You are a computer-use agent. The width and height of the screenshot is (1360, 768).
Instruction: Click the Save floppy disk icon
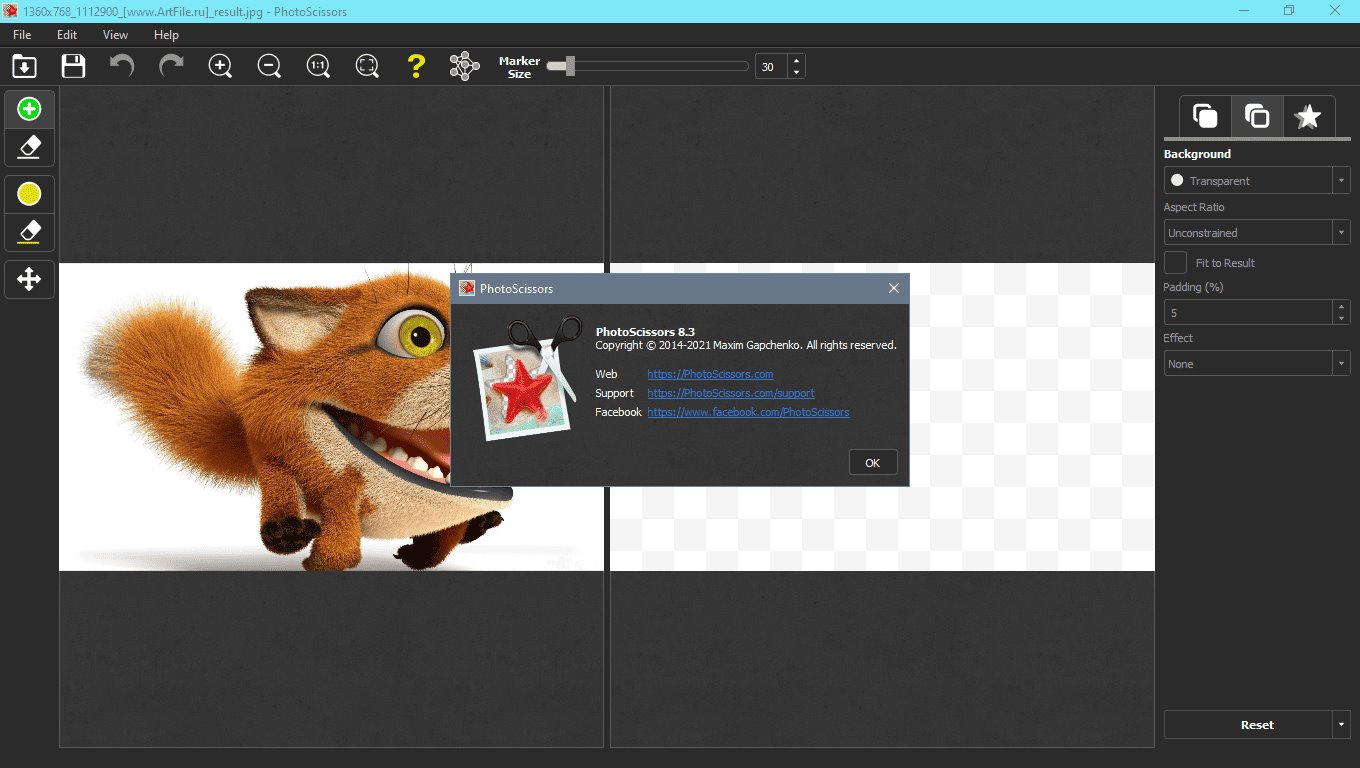point(73,67)
